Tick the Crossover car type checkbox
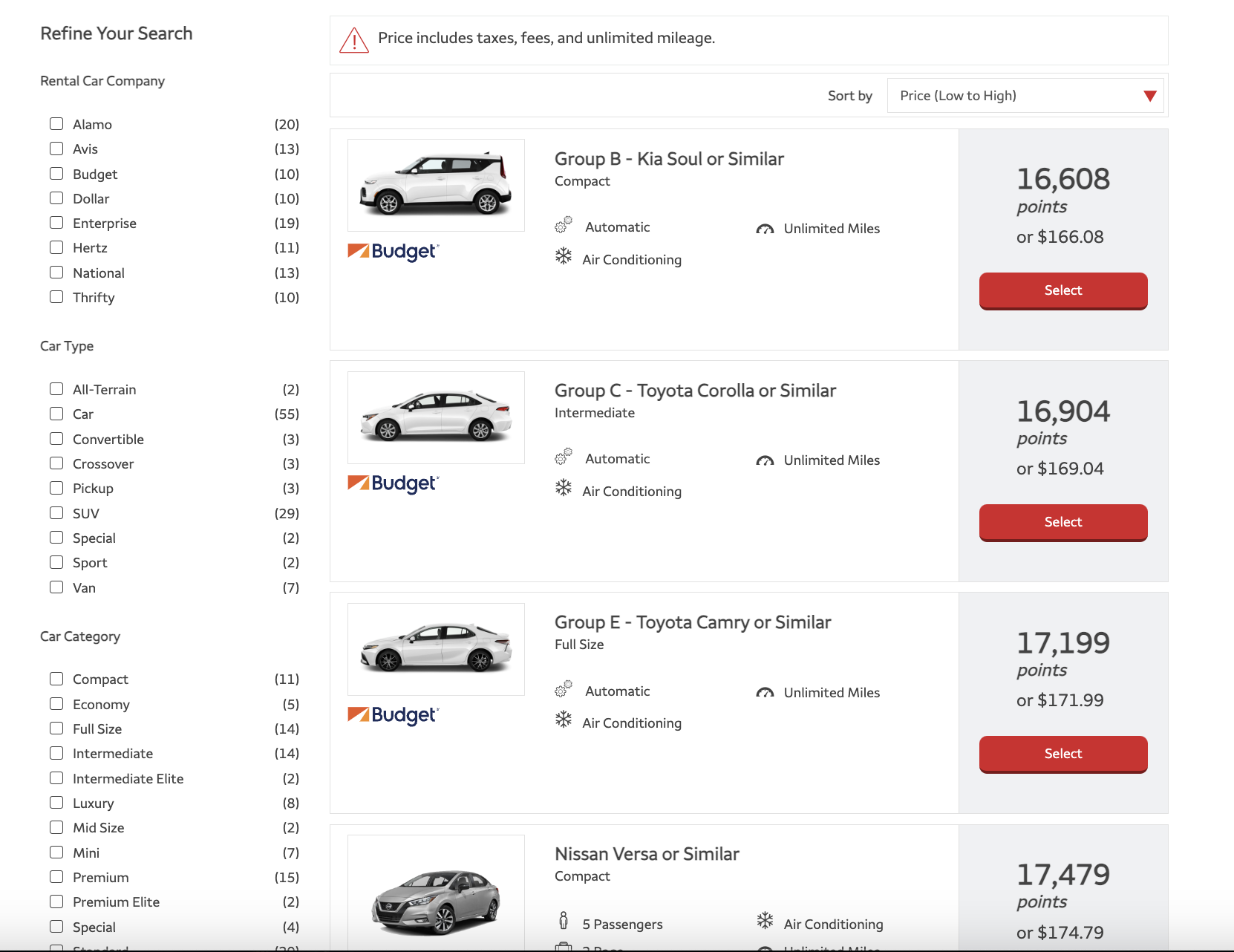 point(56,463)
